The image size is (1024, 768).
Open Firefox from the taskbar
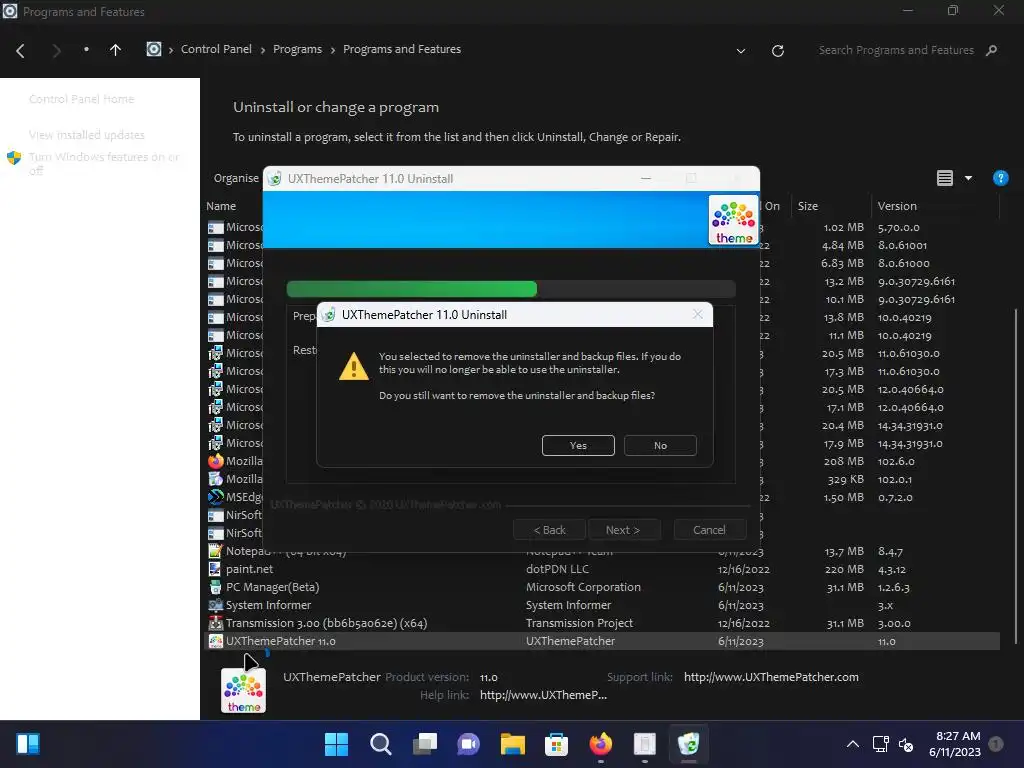[x=601, y=744]
